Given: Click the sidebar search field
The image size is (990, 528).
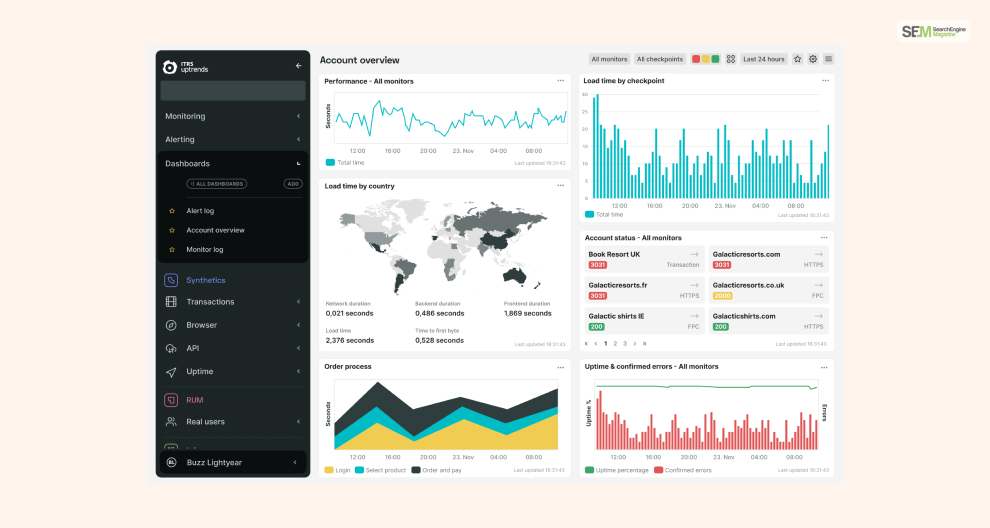Looking at the screenshot, I should [233, 90].
